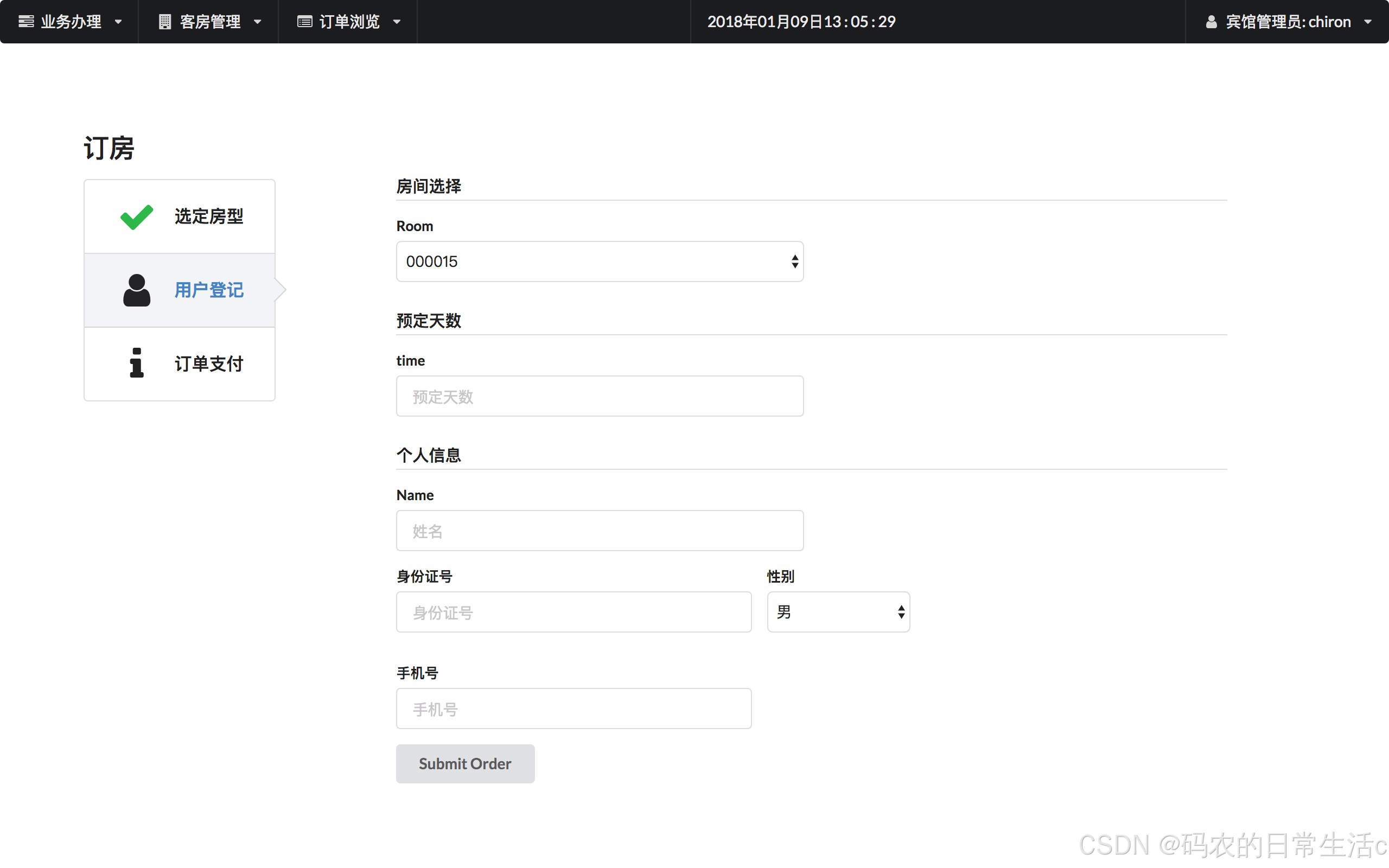Click the user icon beside 宾馆管理员
Image resolution: width=1389 pixels, height=868 pixels.
click(1211, 22)
